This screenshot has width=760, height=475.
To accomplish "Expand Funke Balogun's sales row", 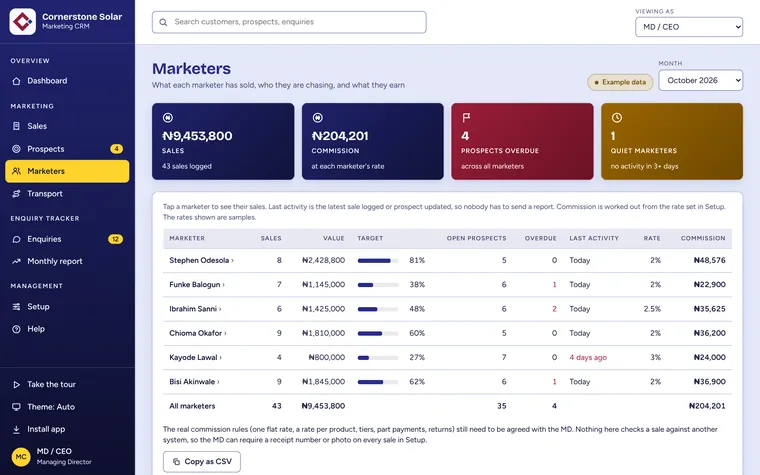I will coord(197,285).
